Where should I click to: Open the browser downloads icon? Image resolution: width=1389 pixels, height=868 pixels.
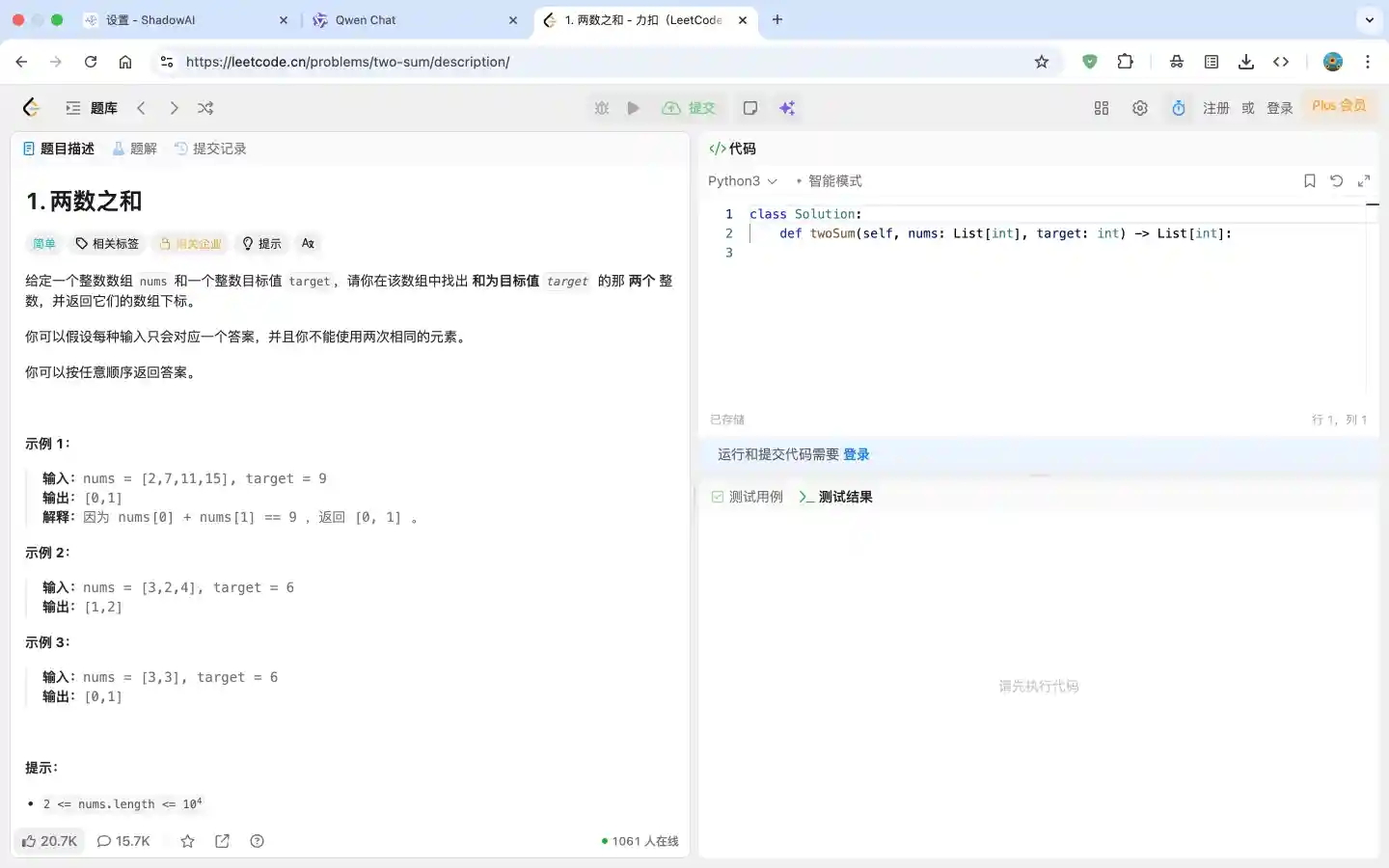tap(1246, 62)
